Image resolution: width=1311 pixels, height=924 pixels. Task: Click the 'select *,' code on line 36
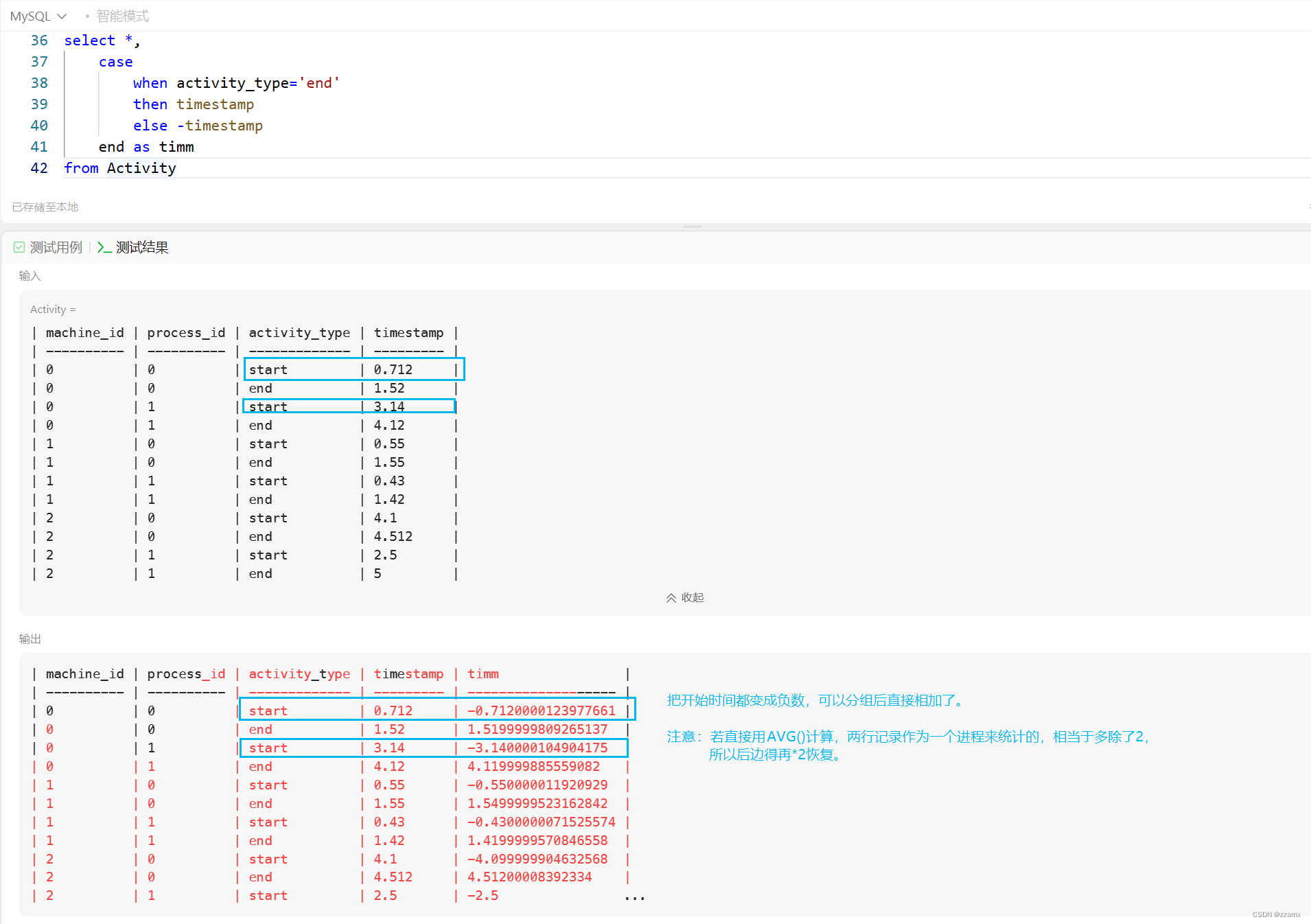(102, 41)
